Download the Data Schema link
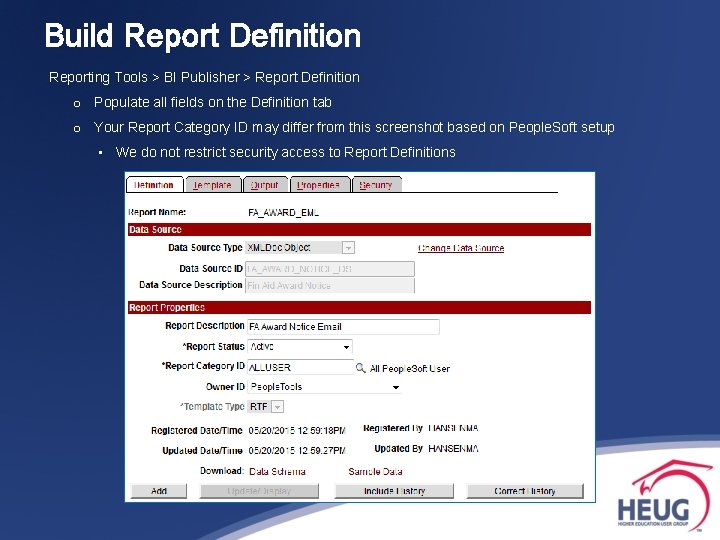Screen dimensions: 720x540 [x=277, y=472]
